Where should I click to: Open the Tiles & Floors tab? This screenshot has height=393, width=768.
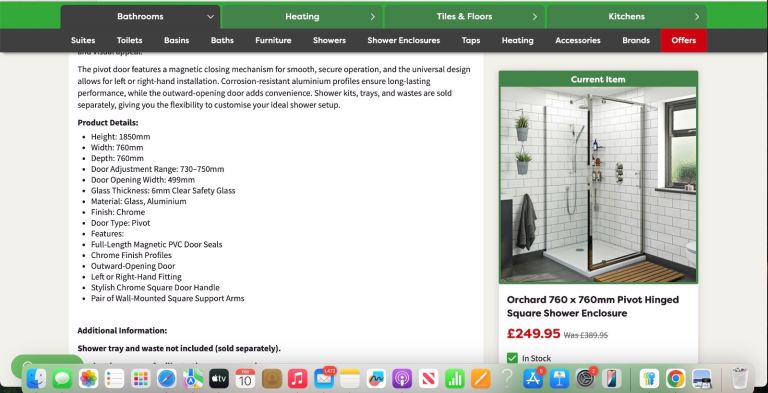pyautogui.click(x=465, y=17)
